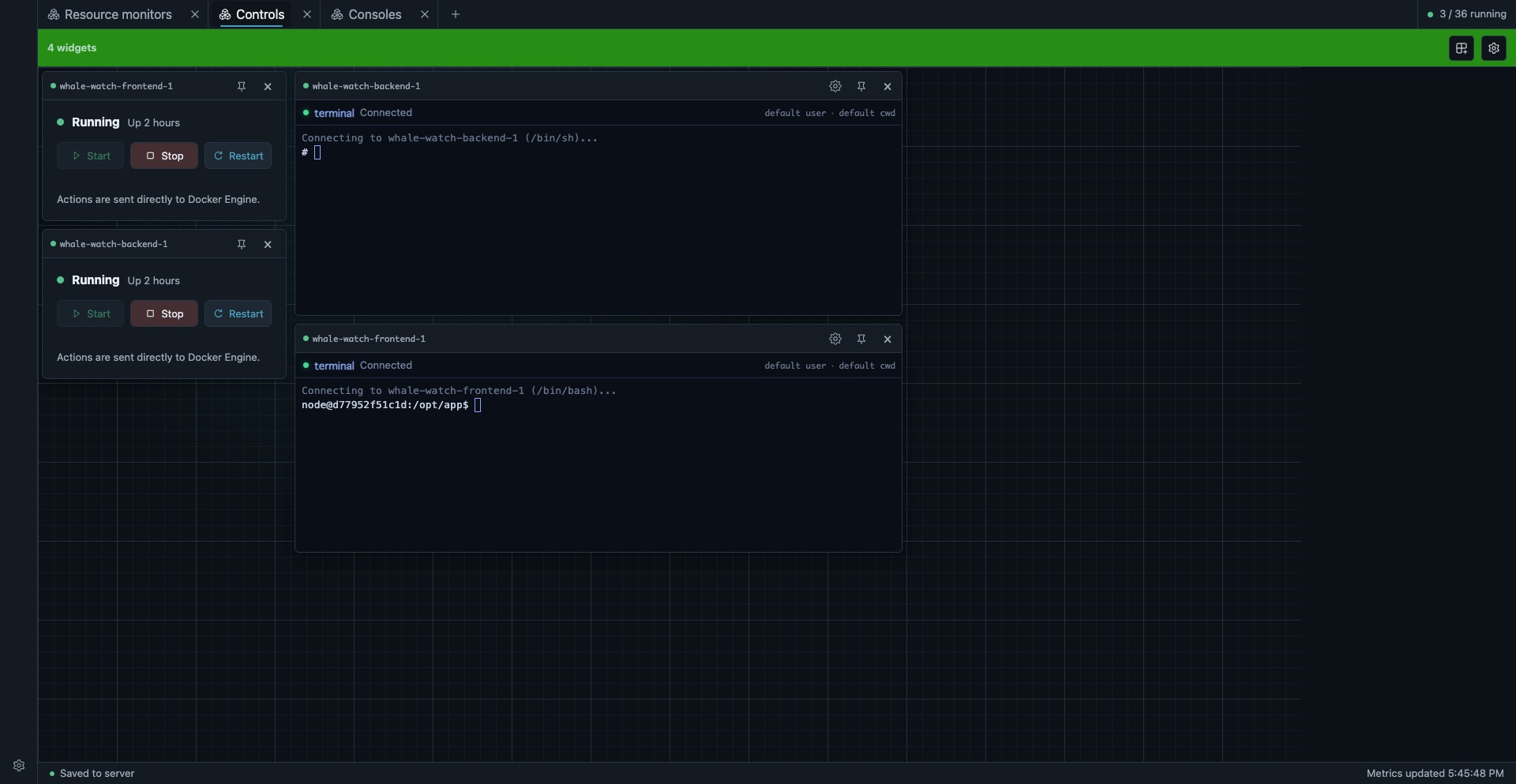The width and height of the screenshot is (1516, 784).
Task: Open the Consoles tab
Action: pyautogui.click(x=366, y=14)
